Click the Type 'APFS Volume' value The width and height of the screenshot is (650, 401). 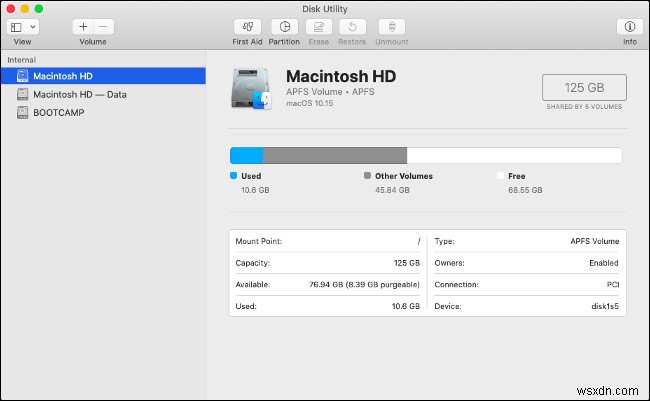point(594,241)
